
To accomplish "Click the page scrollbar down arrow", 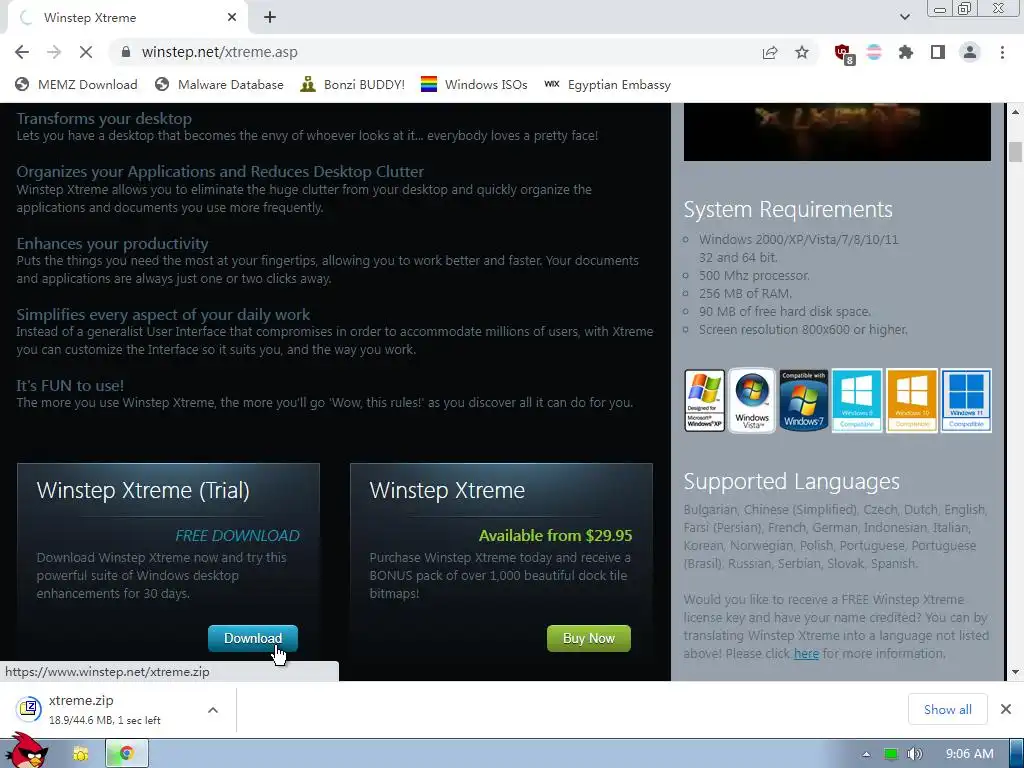I will [1015, 672].
